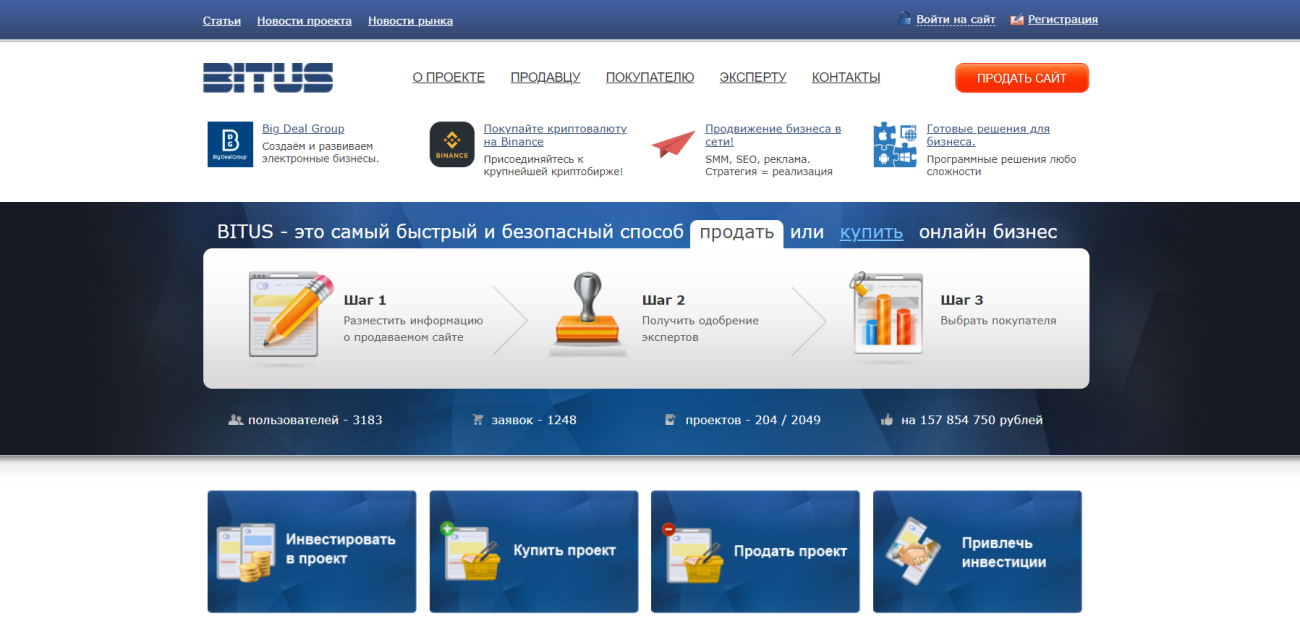Open the «Новости рынка» top link
Viewport: 1300px width, 624px height.
tap(410, 20)
